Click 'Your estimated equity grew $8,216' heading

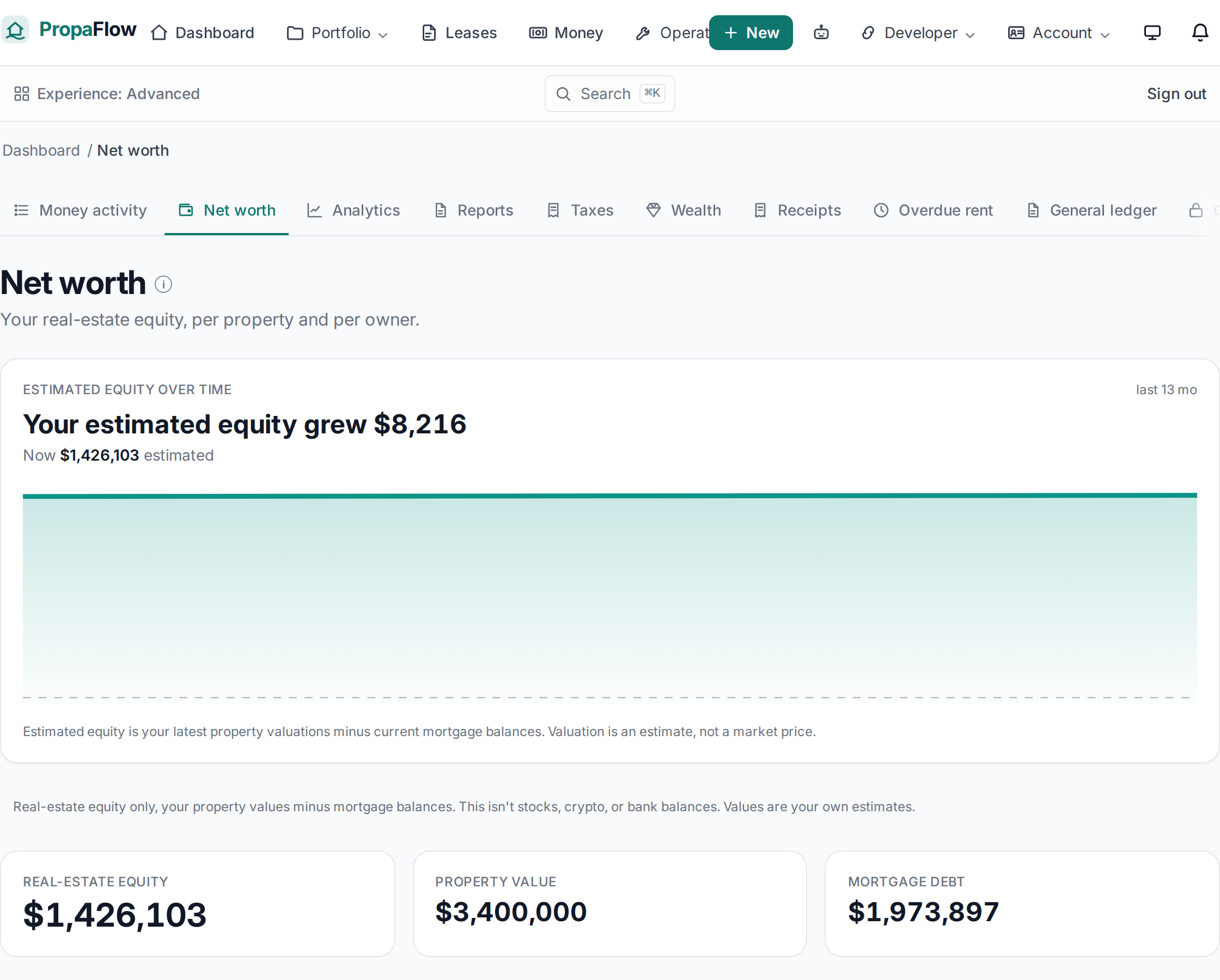coord(245,424)
